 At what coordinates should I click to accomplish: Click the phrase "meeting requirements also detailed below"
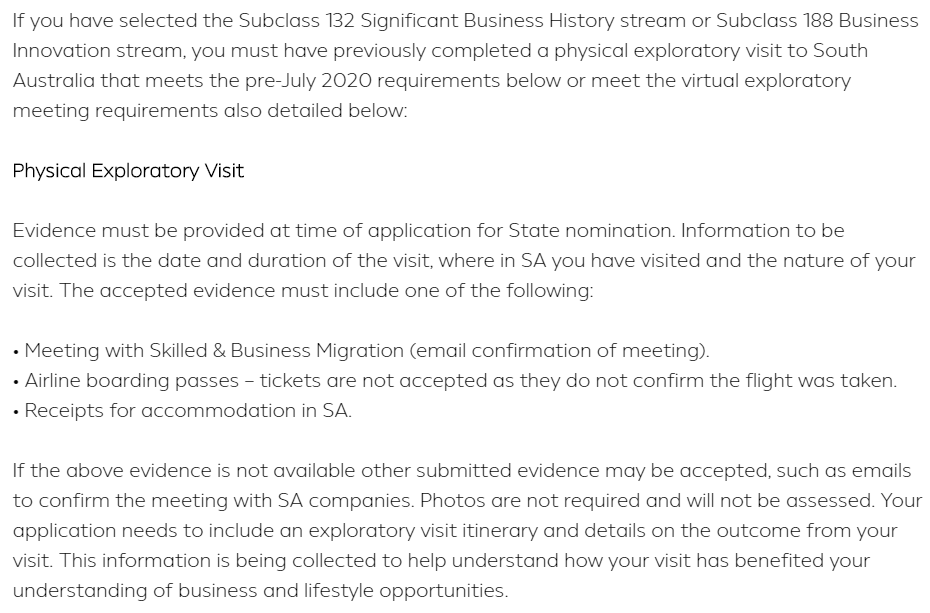[x=210, y=111]
